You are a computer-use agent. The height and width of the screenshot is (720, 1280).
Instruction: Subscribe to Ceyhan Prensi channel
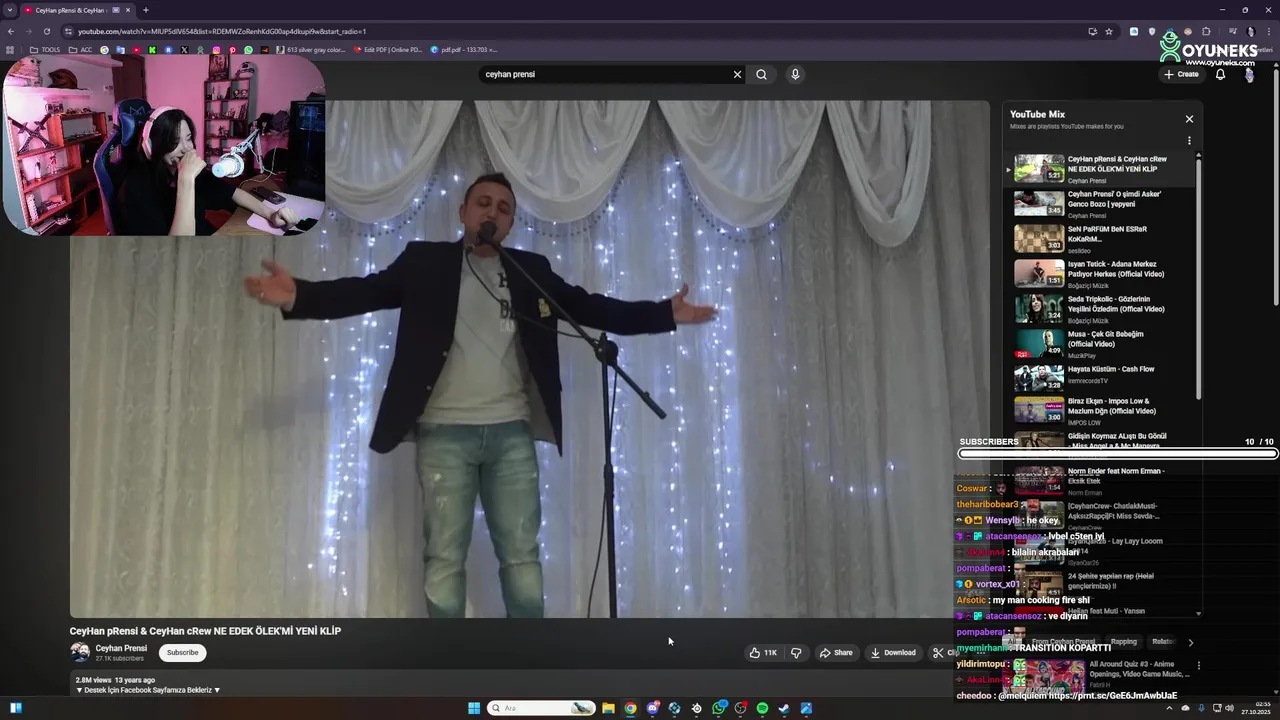(182, 653)
